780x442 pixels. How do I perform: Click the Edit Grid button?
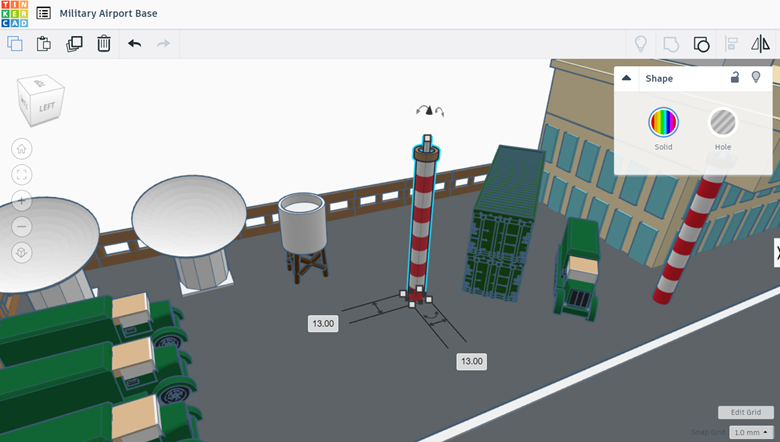click(746, 412)
